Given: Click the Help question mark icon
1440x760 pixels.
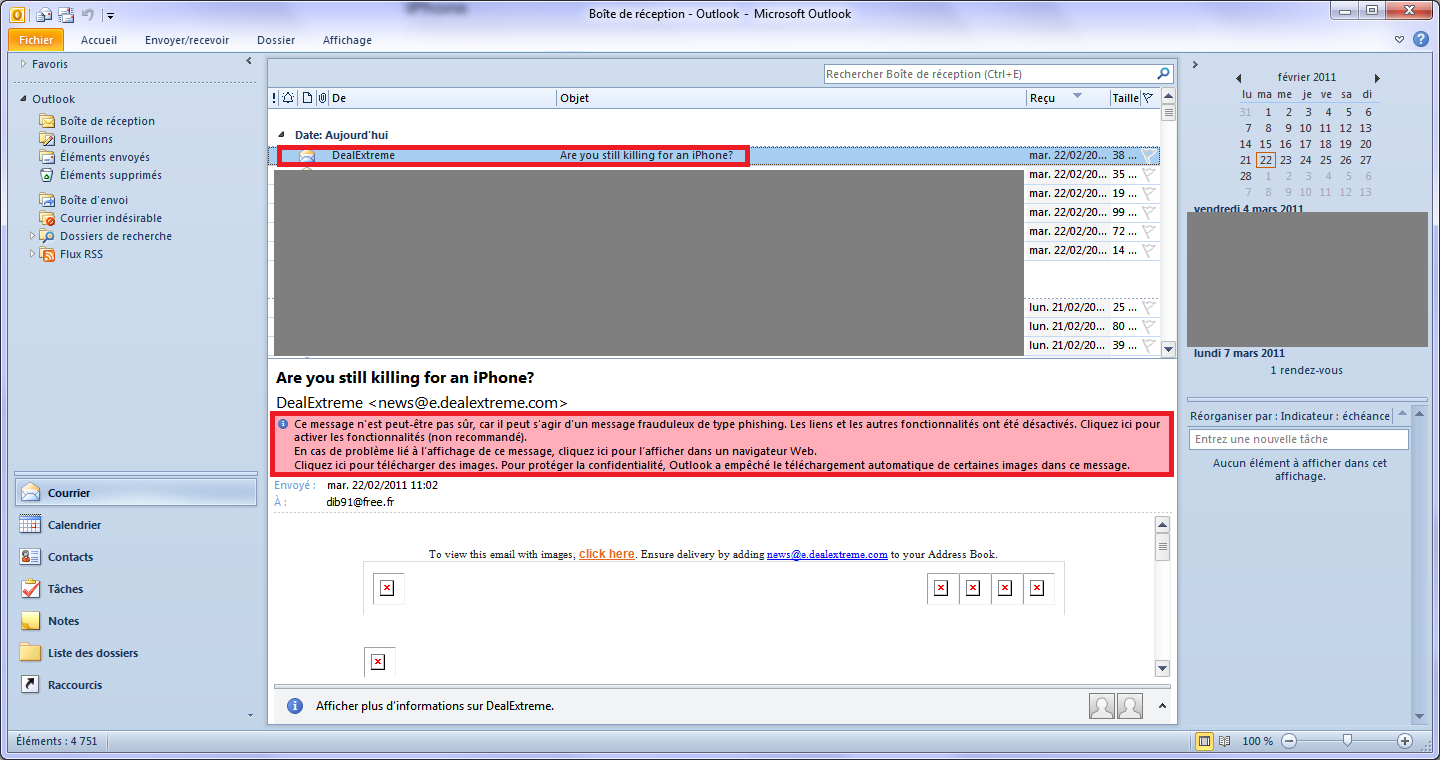Looking at the screenshot, I should pyautogui.click(x=1420, y=40).
